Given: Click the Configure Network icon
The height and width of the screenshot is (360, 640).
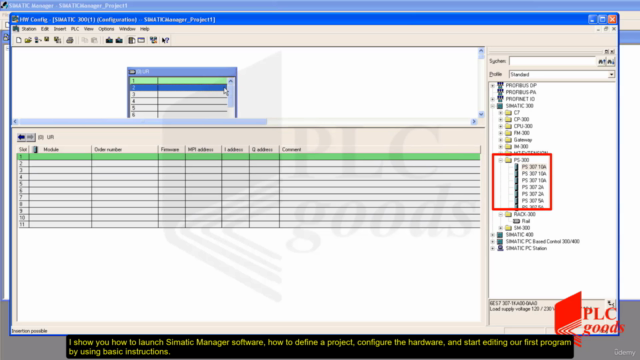Looking at the screenshot, I should (153, 40).
